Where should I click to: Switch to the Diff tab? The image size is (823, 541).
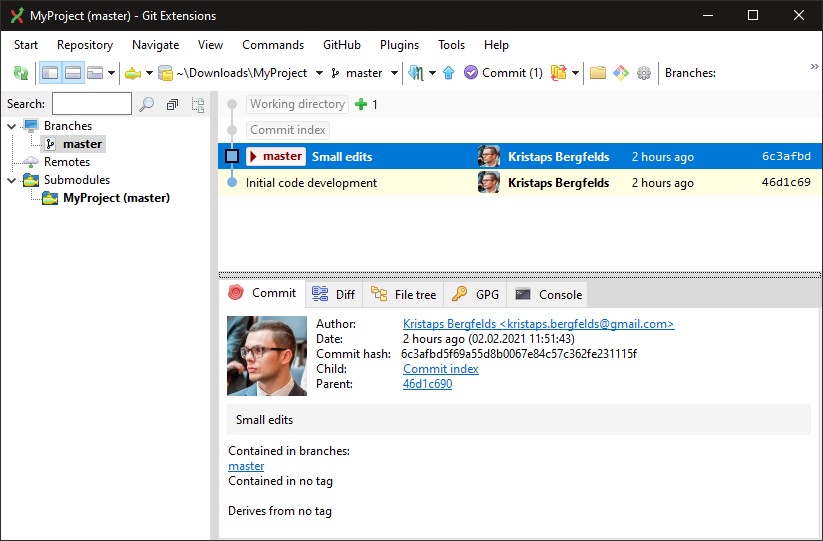point(334,294)
